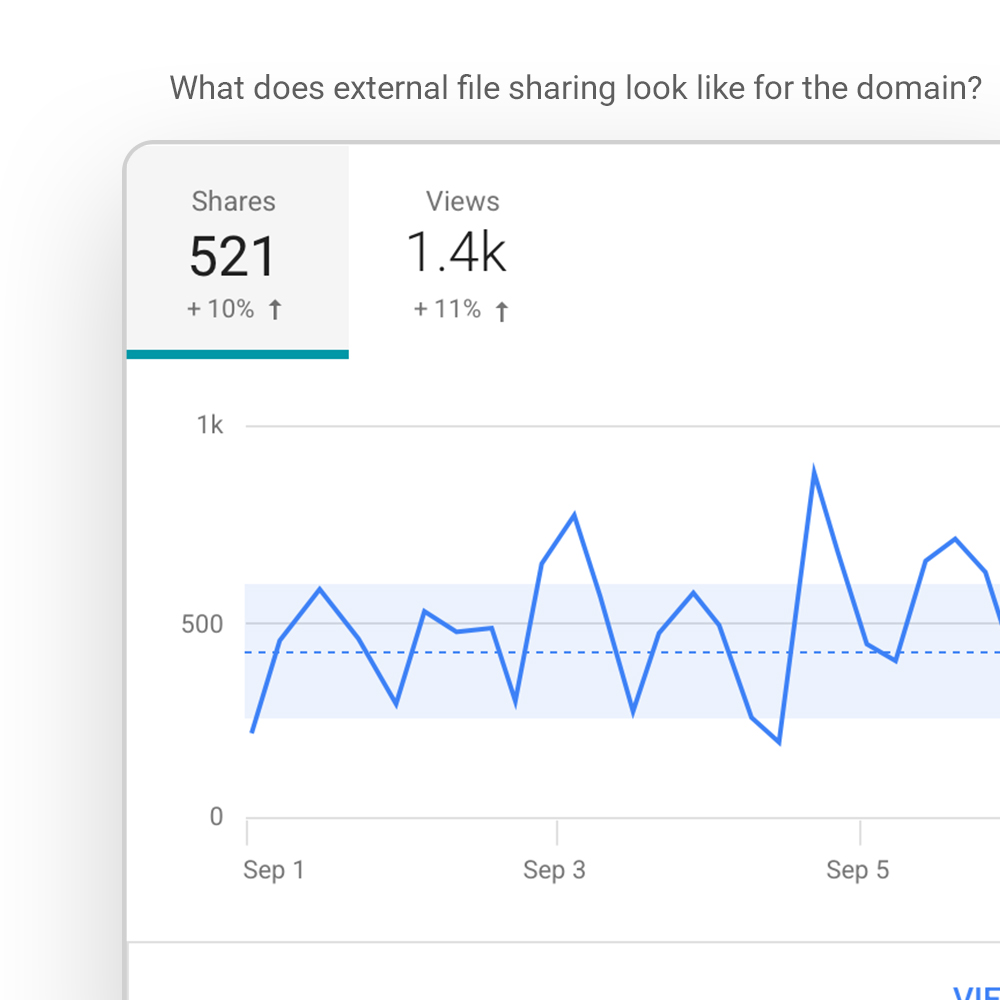Click the highest chart peak before Sep 5
The image size is (1000, 1000).
(x=814, y=473)
